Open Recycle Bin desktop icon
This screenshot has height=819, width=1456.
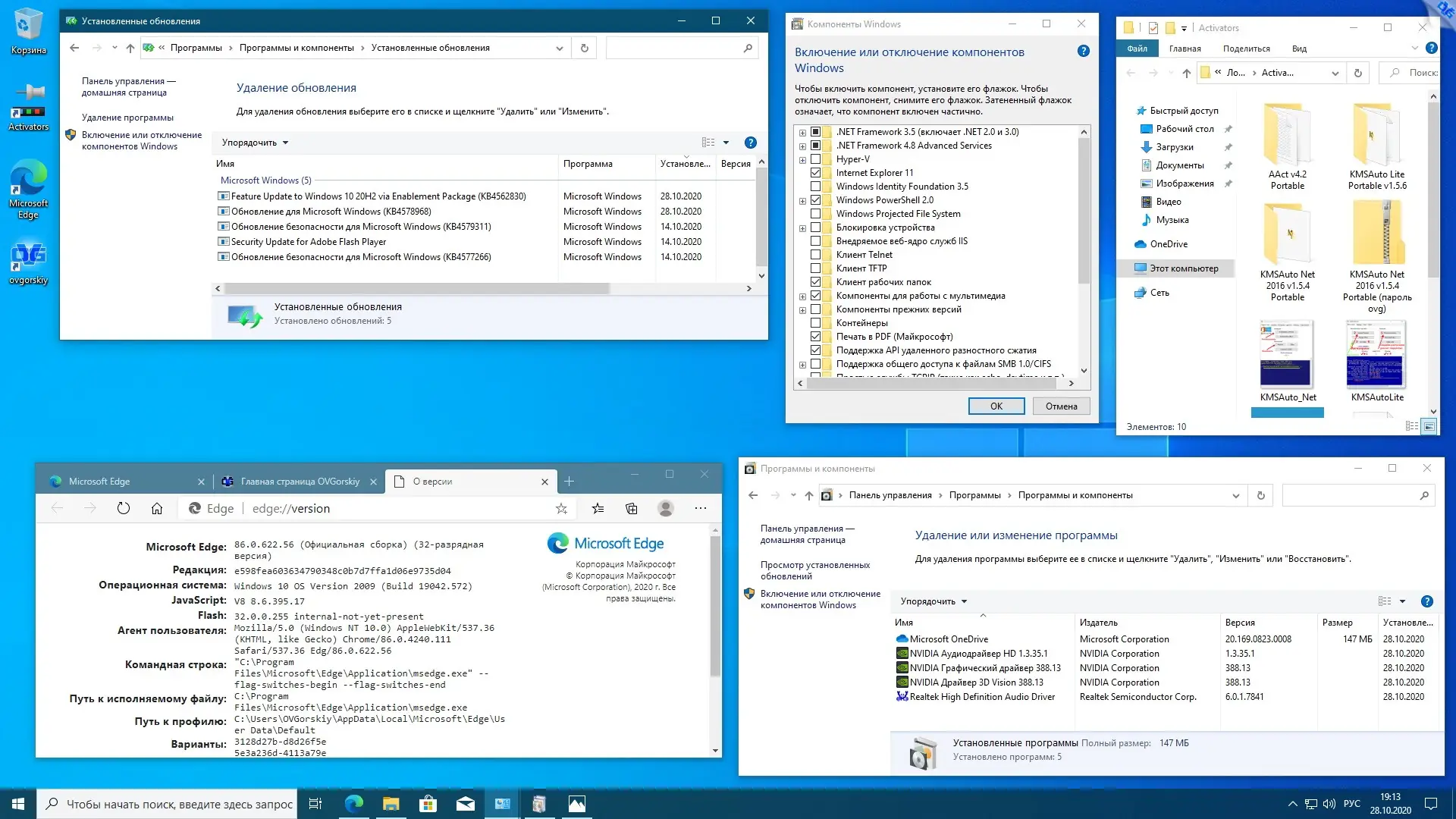click(x=28, y=27)
